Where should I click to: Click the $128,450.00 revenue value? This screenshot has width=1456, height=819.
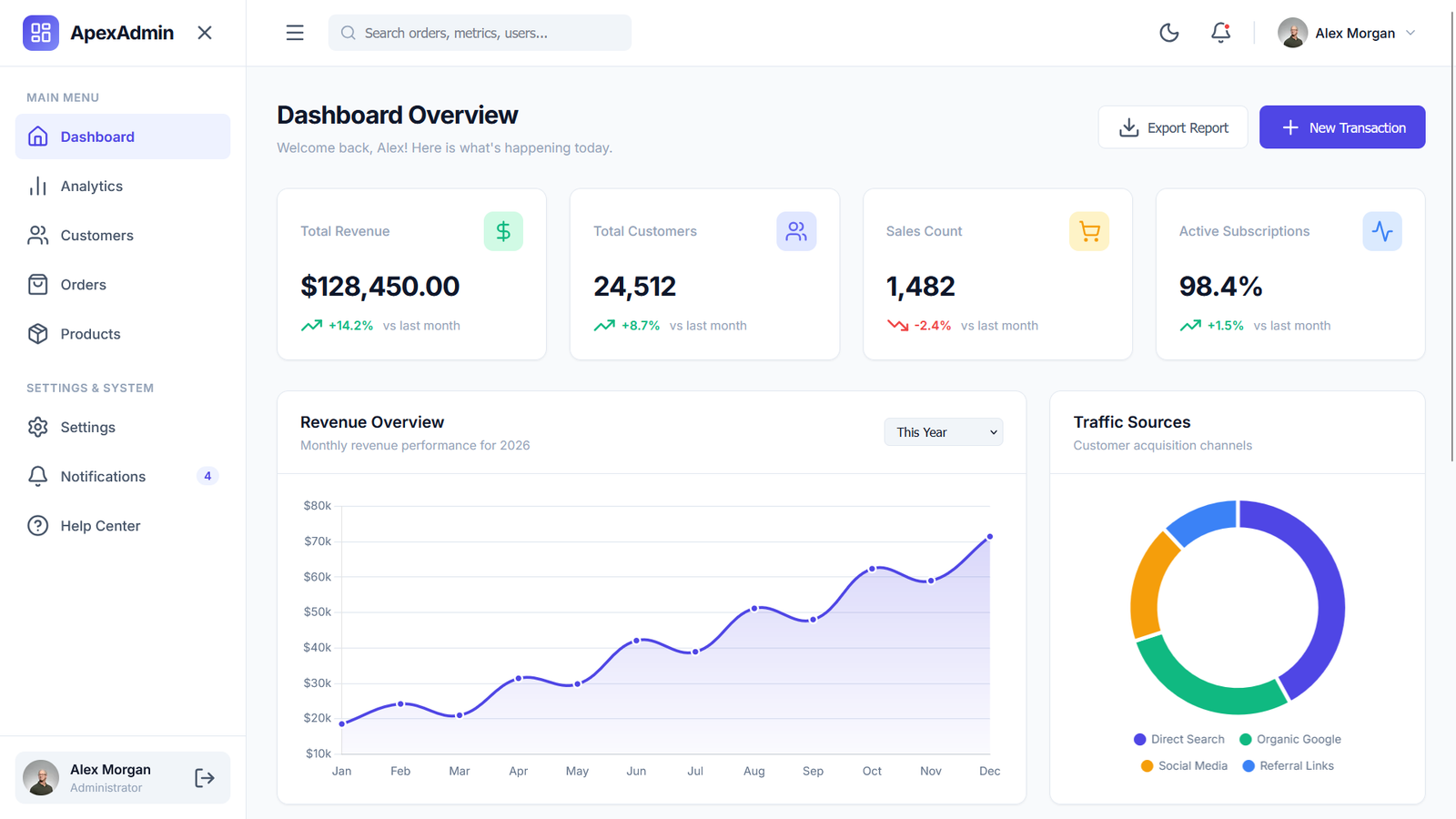(380, 287)
